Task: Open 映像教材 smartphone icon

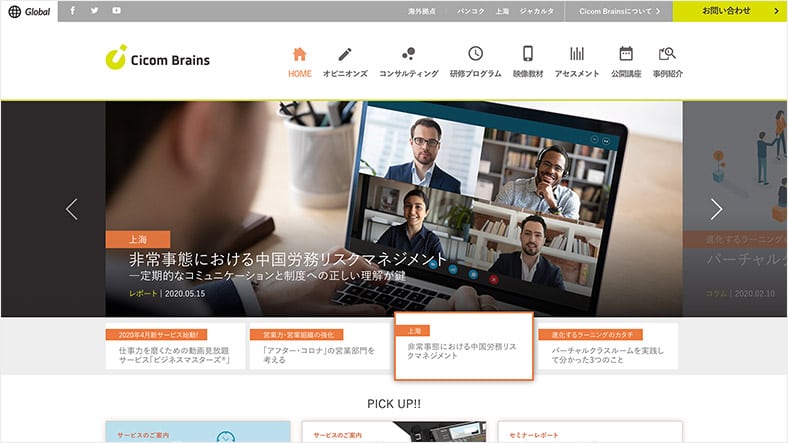Action: [x=528, y=54]
